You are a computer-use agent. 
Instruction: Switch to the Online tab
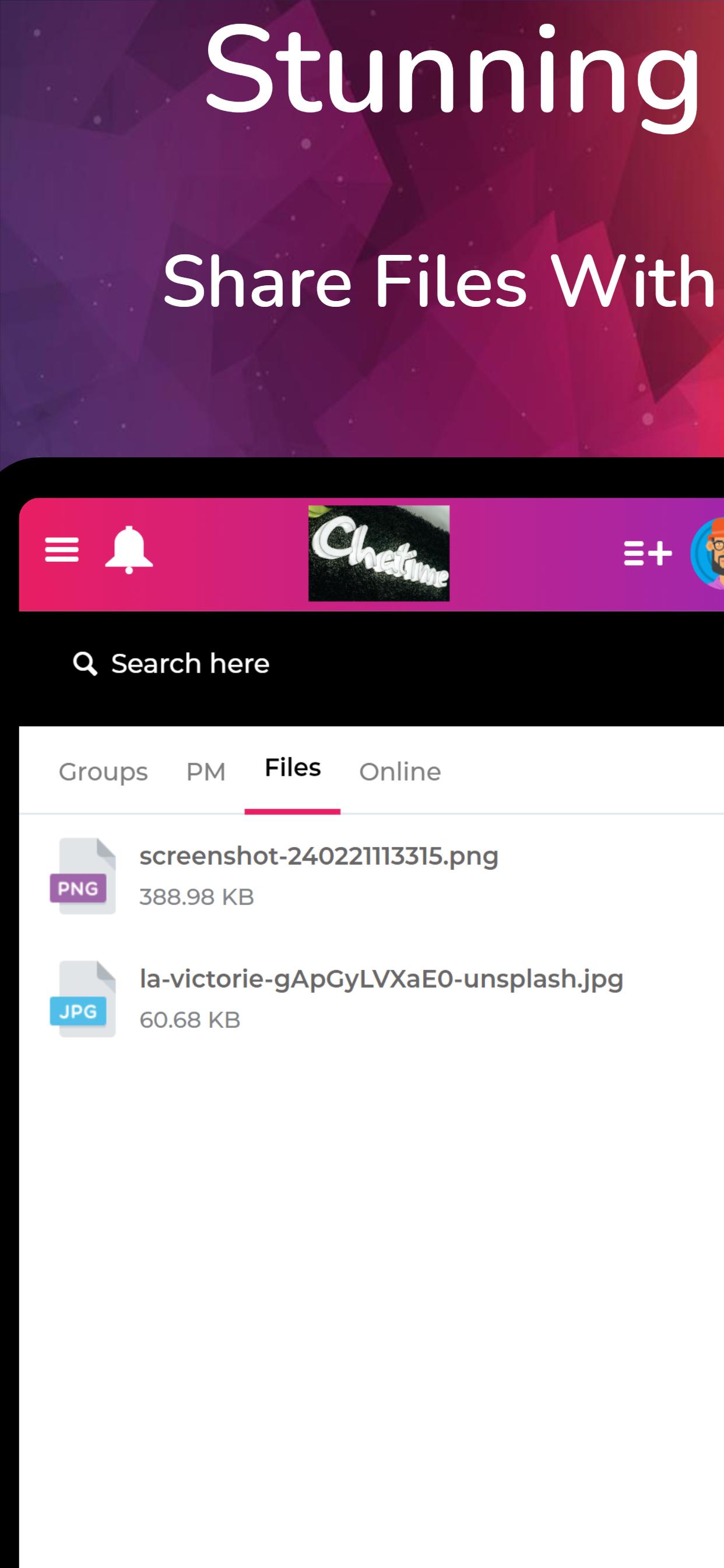point(400,772)
